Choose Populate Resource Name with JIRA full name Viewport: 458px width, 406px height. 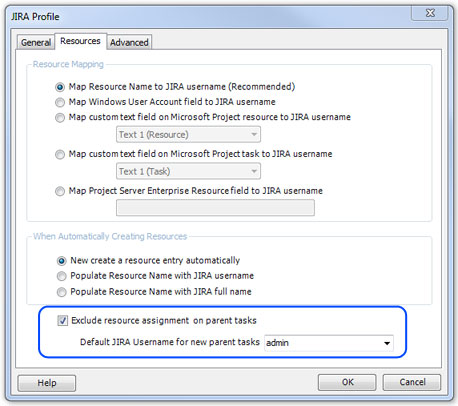(61, 292)
